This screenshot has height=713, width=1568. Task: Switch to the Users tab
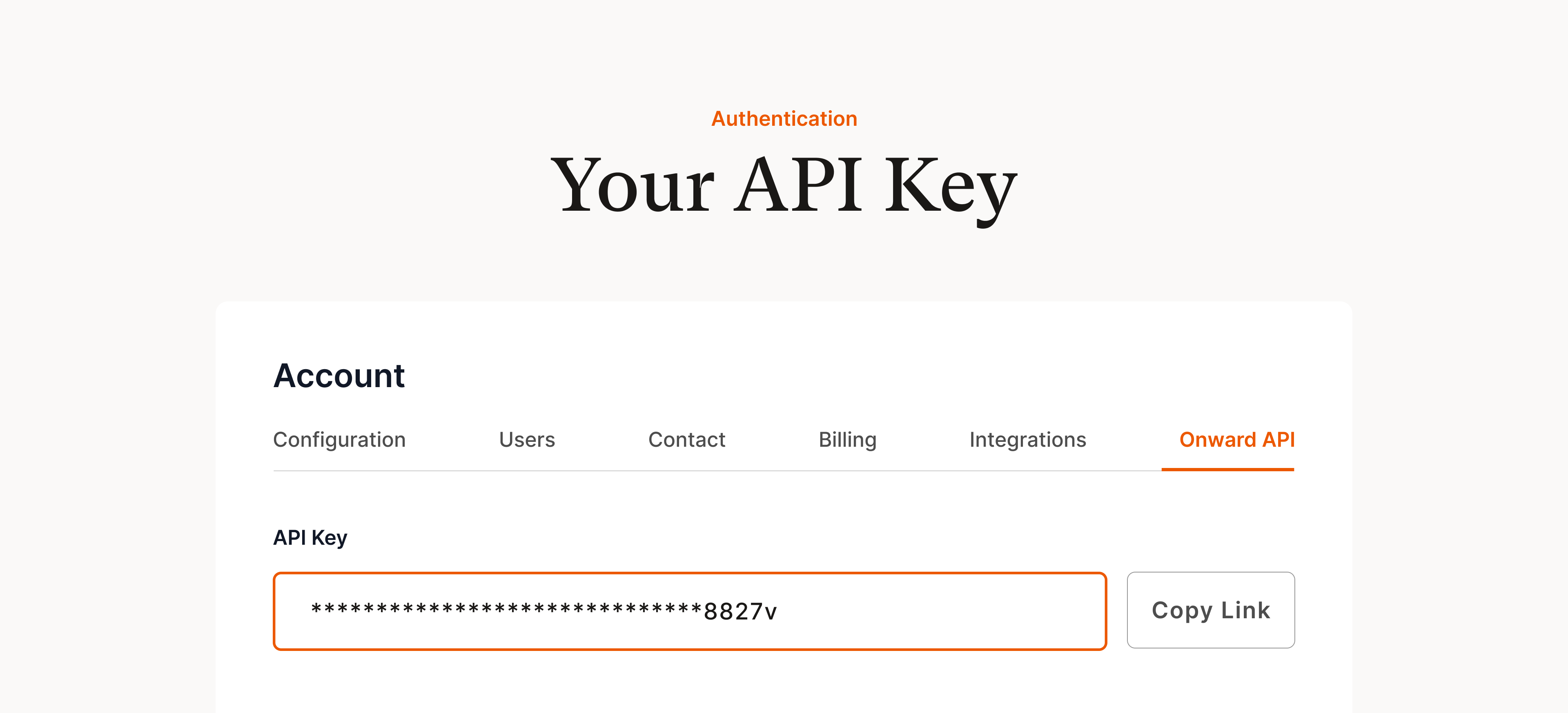point(526,440)
